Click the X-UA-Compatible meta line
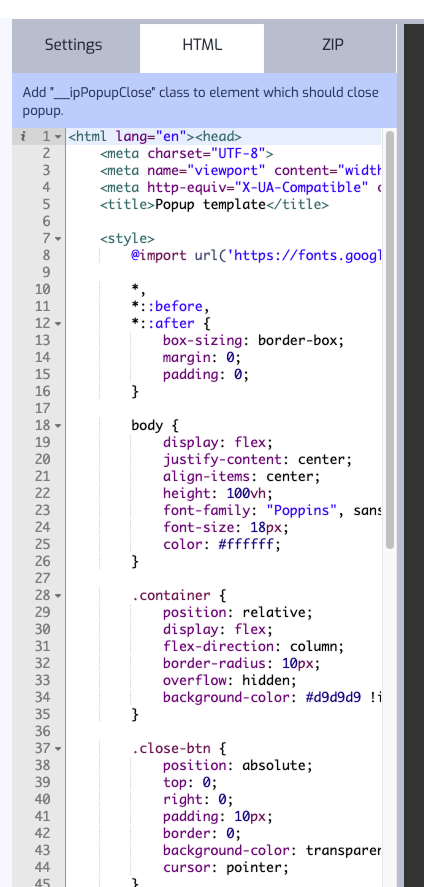 click(x=241, y=187)
